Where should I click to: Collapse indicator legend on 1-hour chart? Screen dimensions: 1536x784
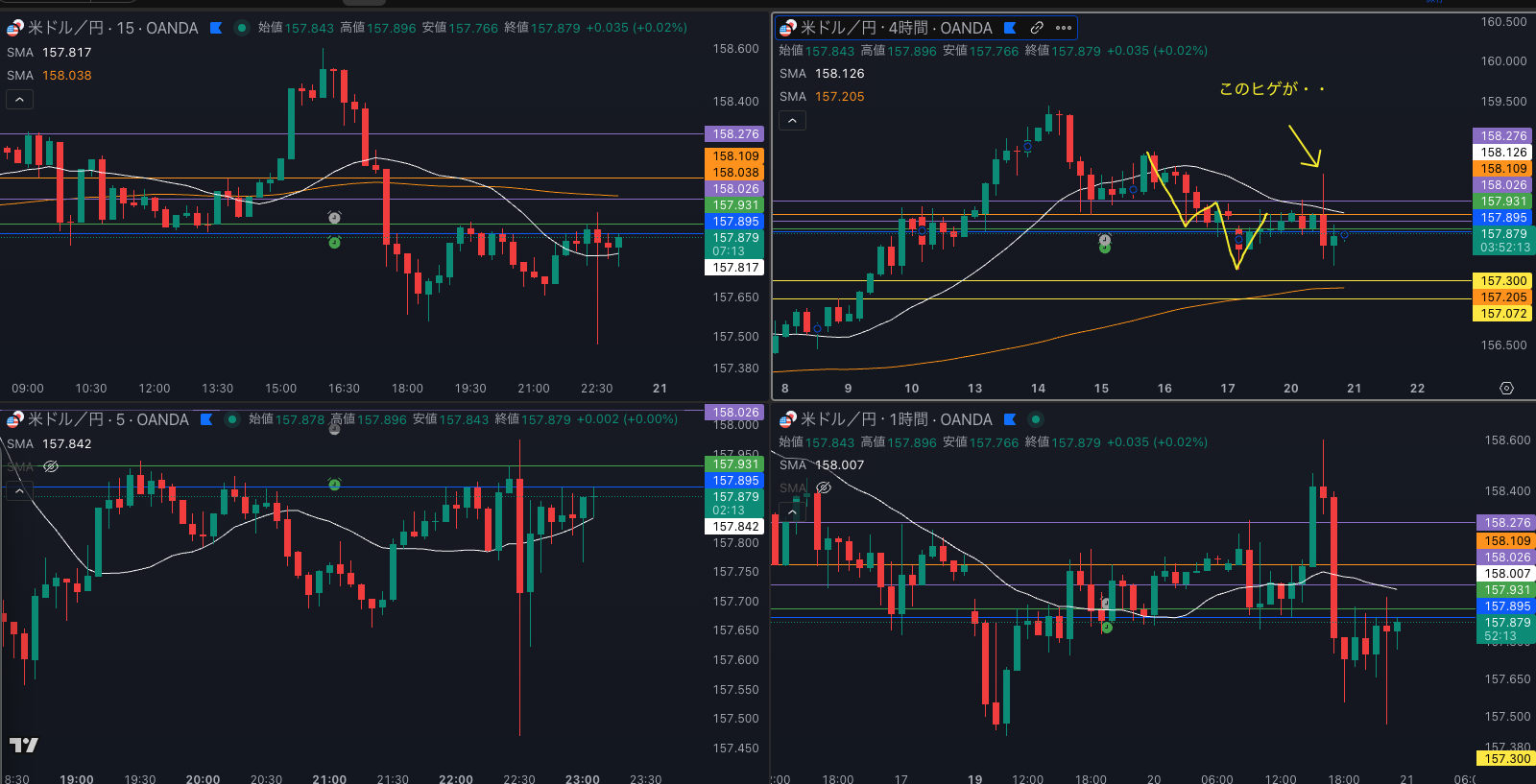pos(791,512)
